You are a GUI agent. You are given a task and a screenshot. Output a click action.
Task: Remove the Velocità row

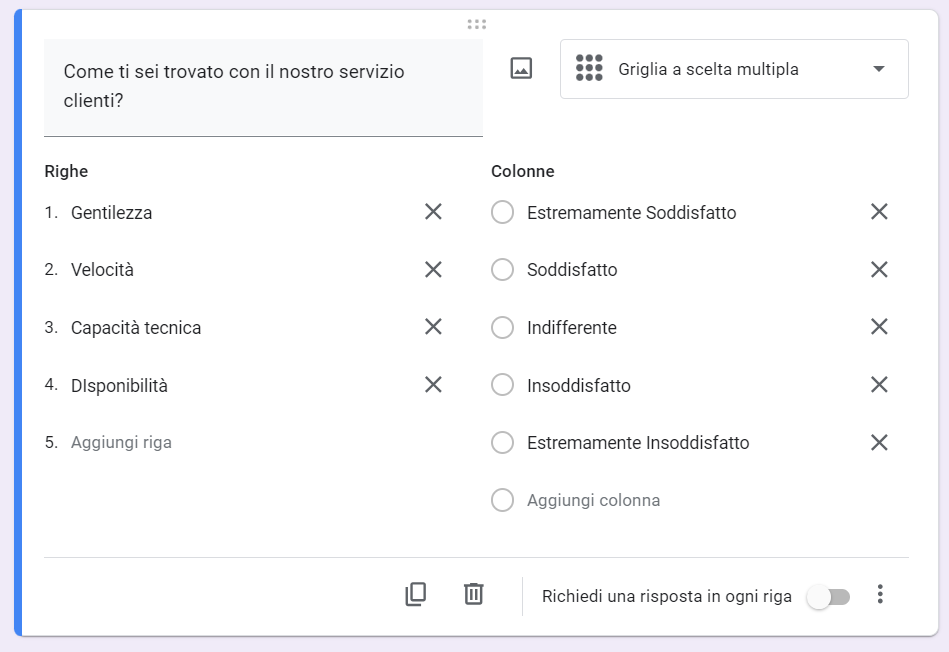(433, 270)
